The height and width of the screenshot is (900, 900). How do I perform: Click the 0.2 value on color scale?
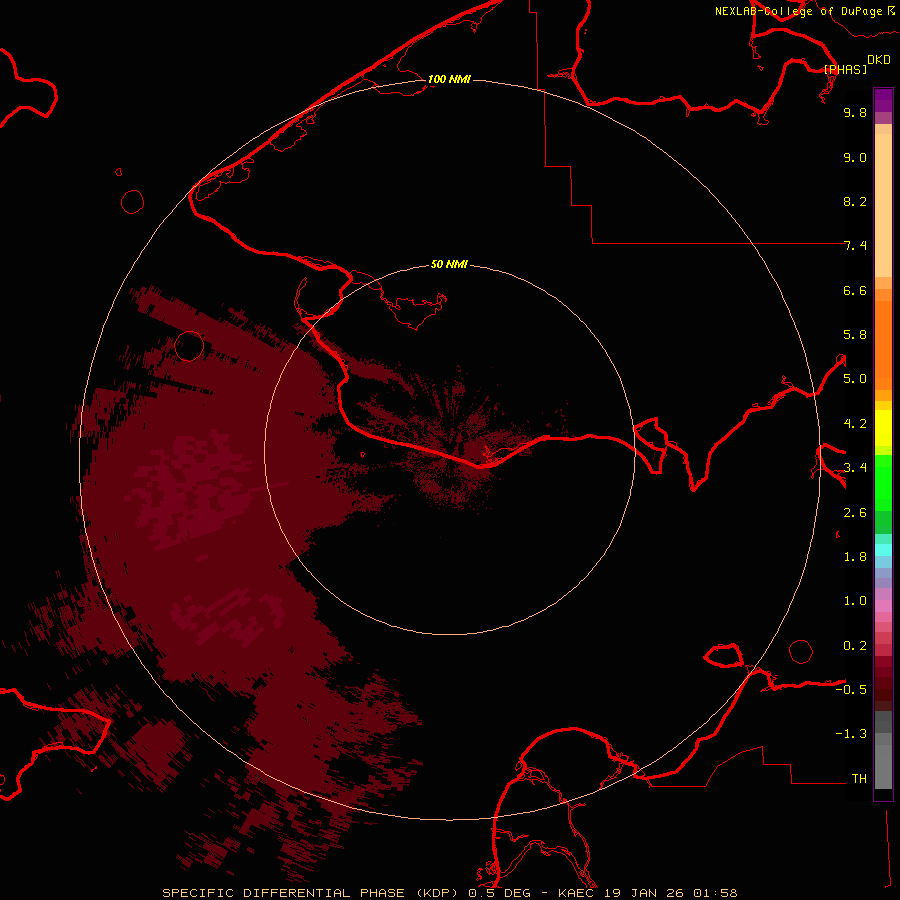(855, 646)
